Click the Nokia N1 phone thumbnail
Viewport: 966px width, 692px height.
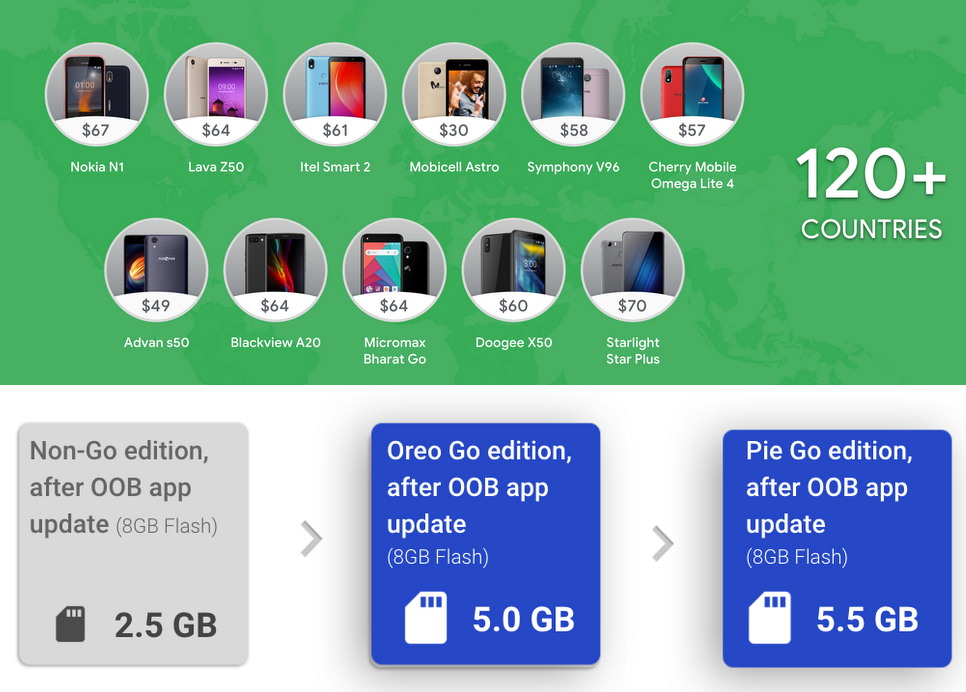[x=97, y=94]
